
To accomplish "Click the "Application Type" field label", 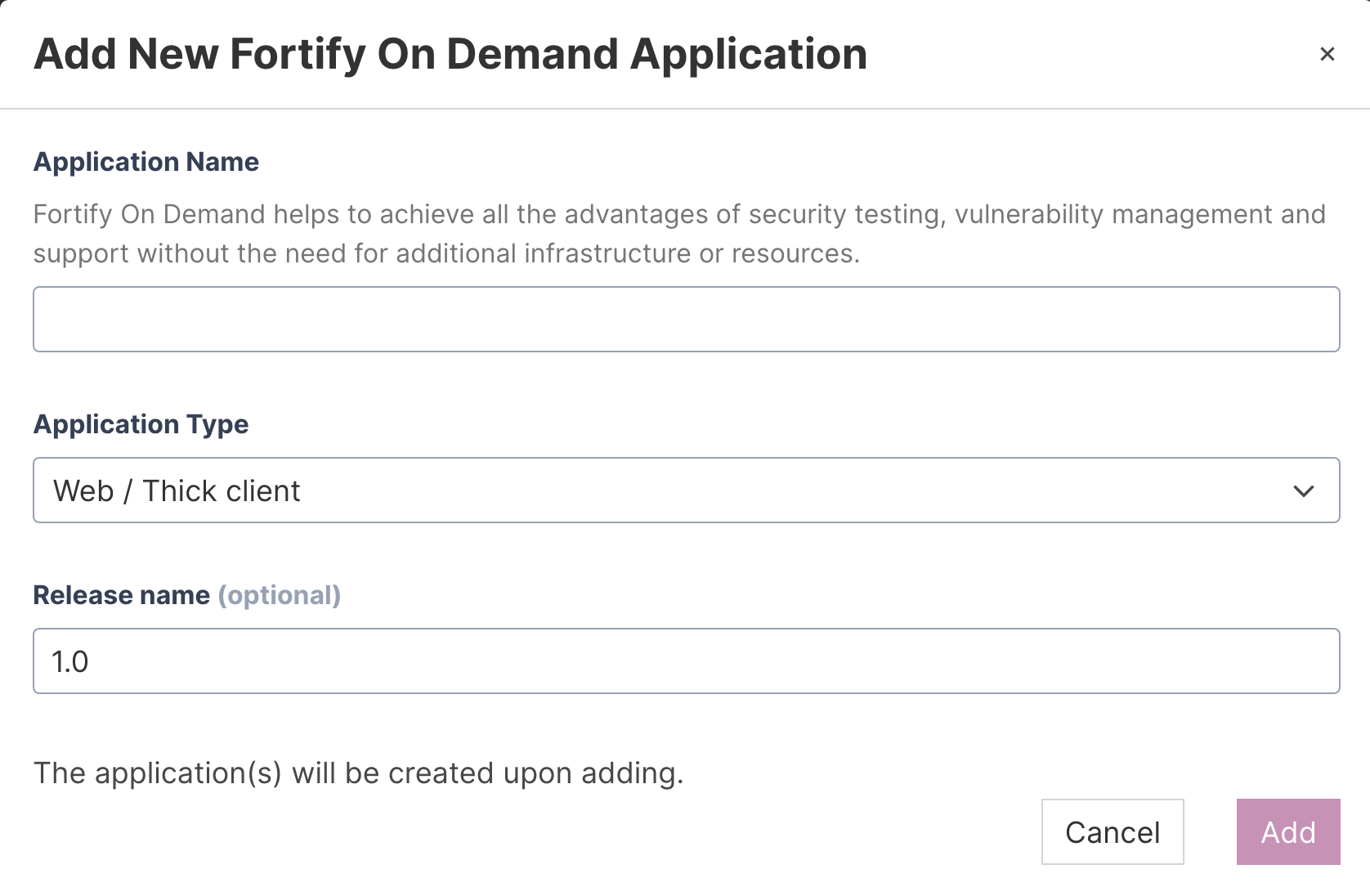I will 141,424.
